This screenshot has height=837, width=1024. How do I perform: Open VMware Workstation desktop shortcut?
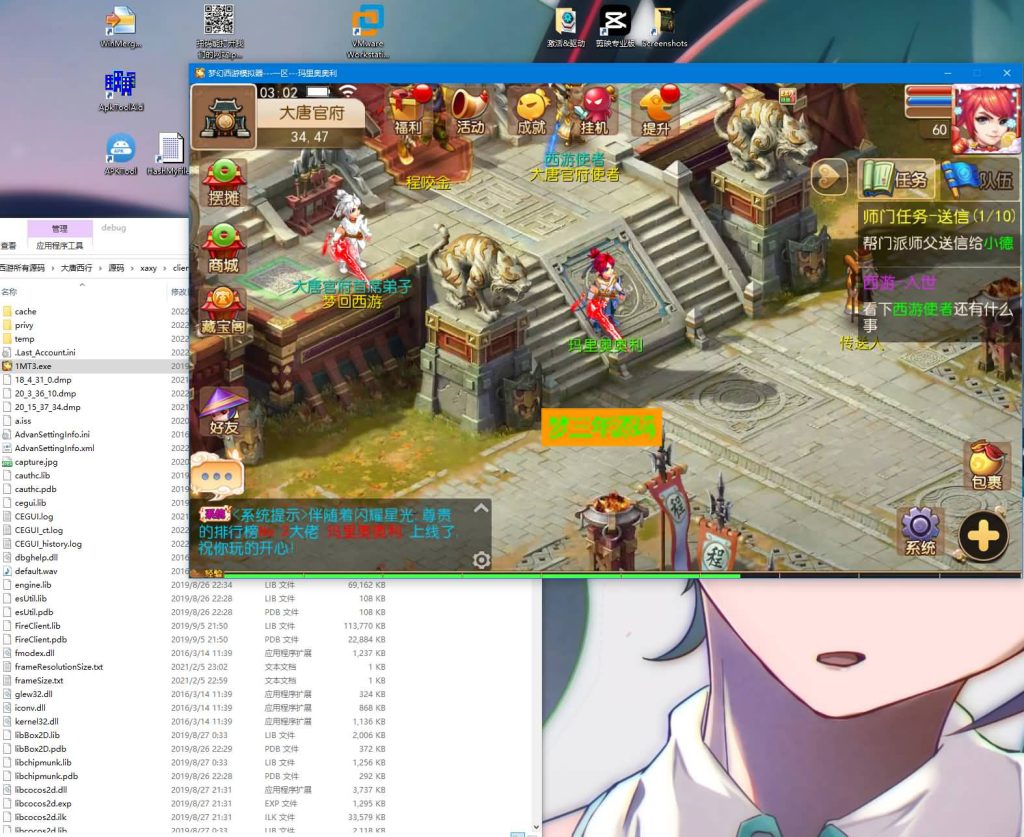pyautogui.click(x=368, y=31)
